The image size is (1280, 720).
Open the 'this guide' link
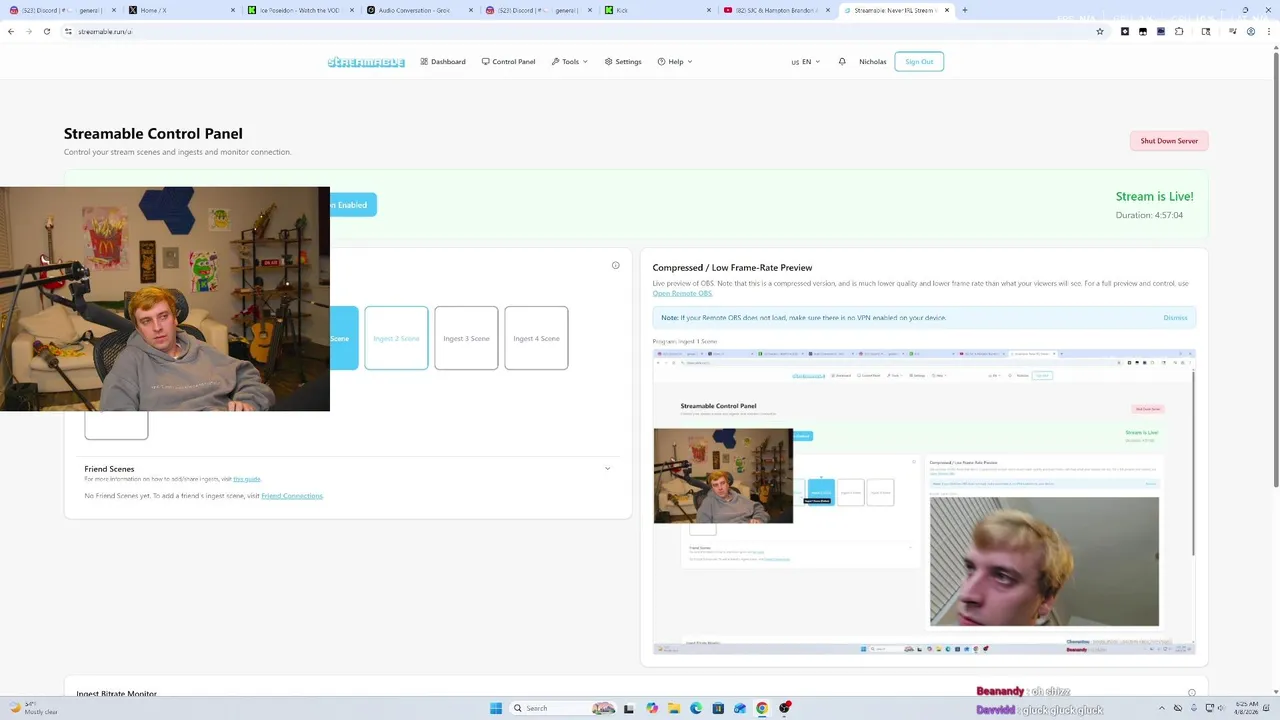pos(247,479)
